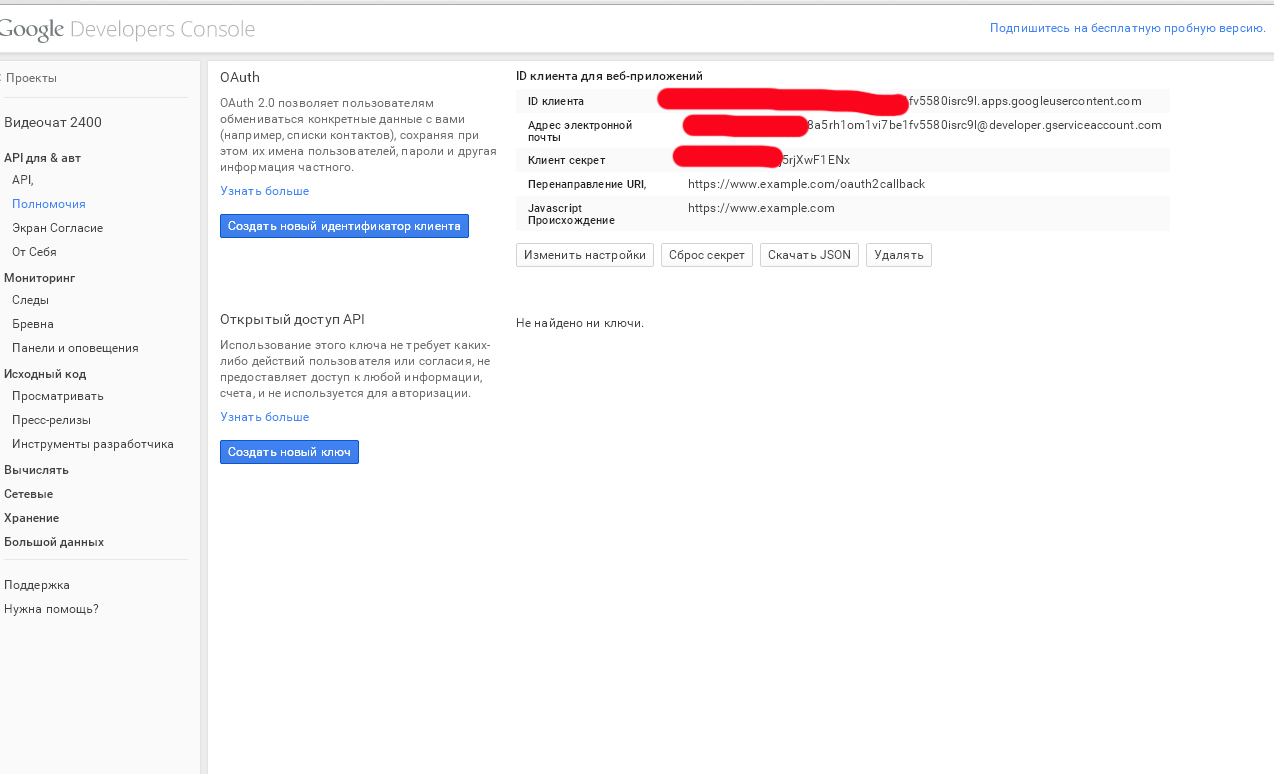Open the Нужна помощь? link
1274x774 pixels.
(x=51, y=609)
